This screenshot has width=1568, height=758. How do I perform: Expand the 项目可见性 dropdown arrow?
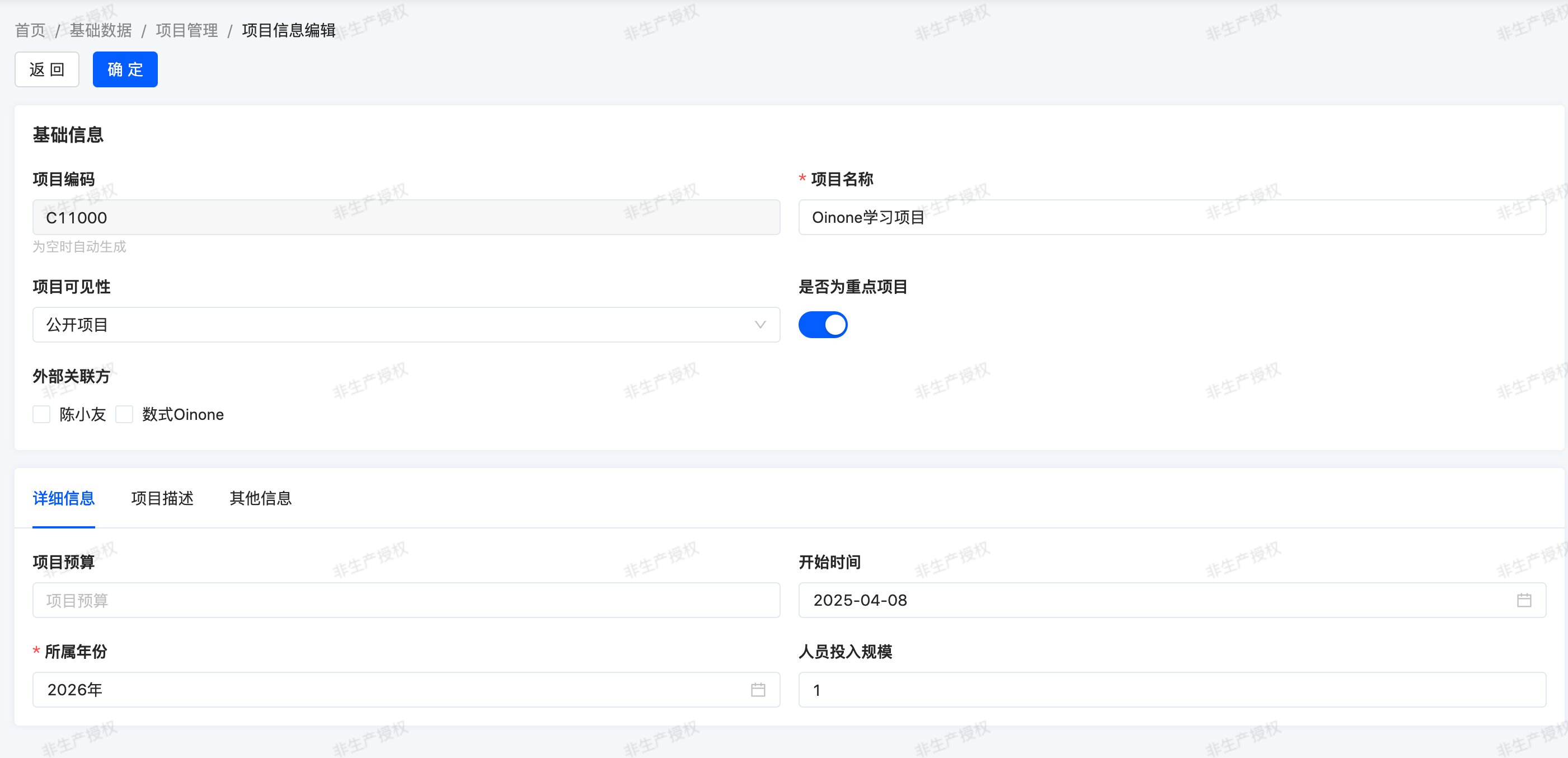(x=759, y=325)
